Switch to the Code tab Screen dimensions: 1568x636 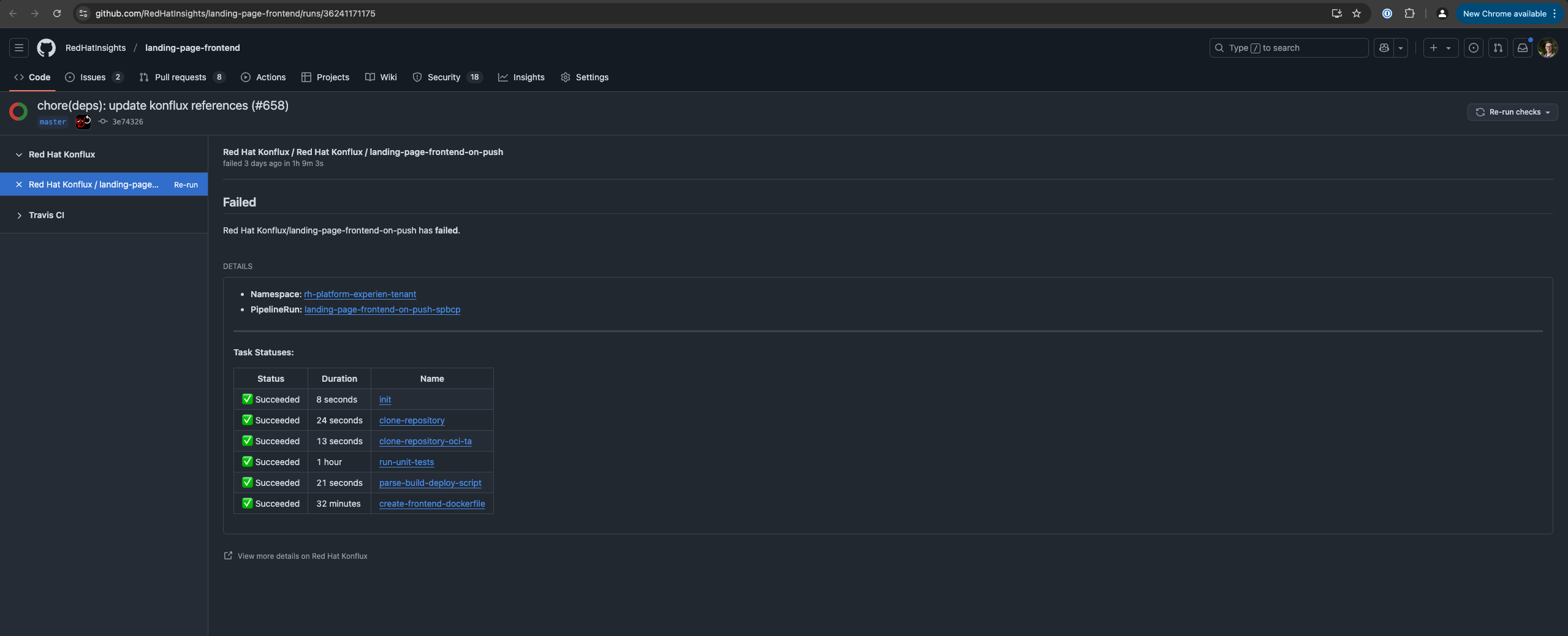point(32,77)
